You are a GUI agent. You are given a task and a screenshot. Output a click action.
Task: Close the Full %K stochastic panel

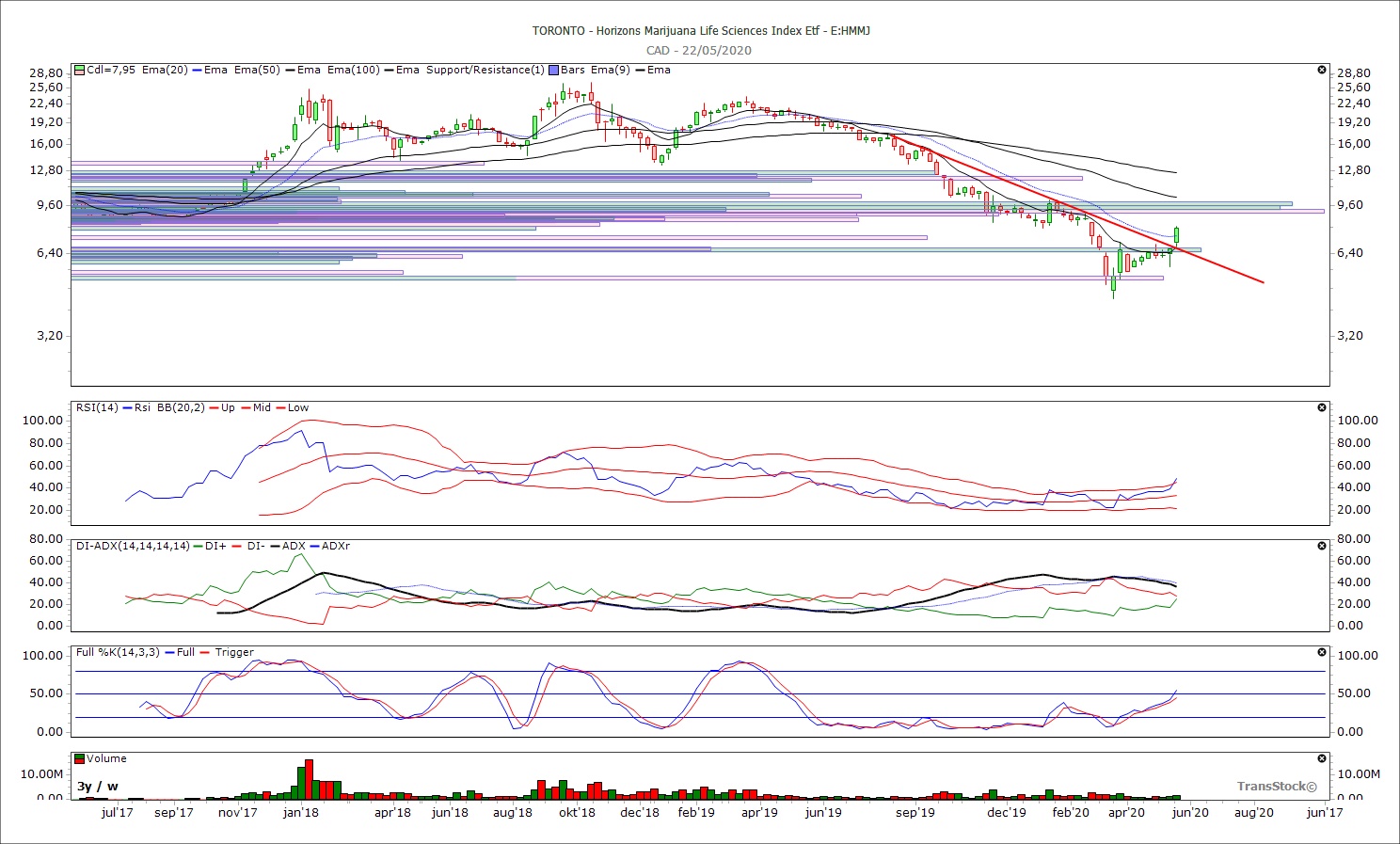pyautogui.click(x=1321, y=652)
